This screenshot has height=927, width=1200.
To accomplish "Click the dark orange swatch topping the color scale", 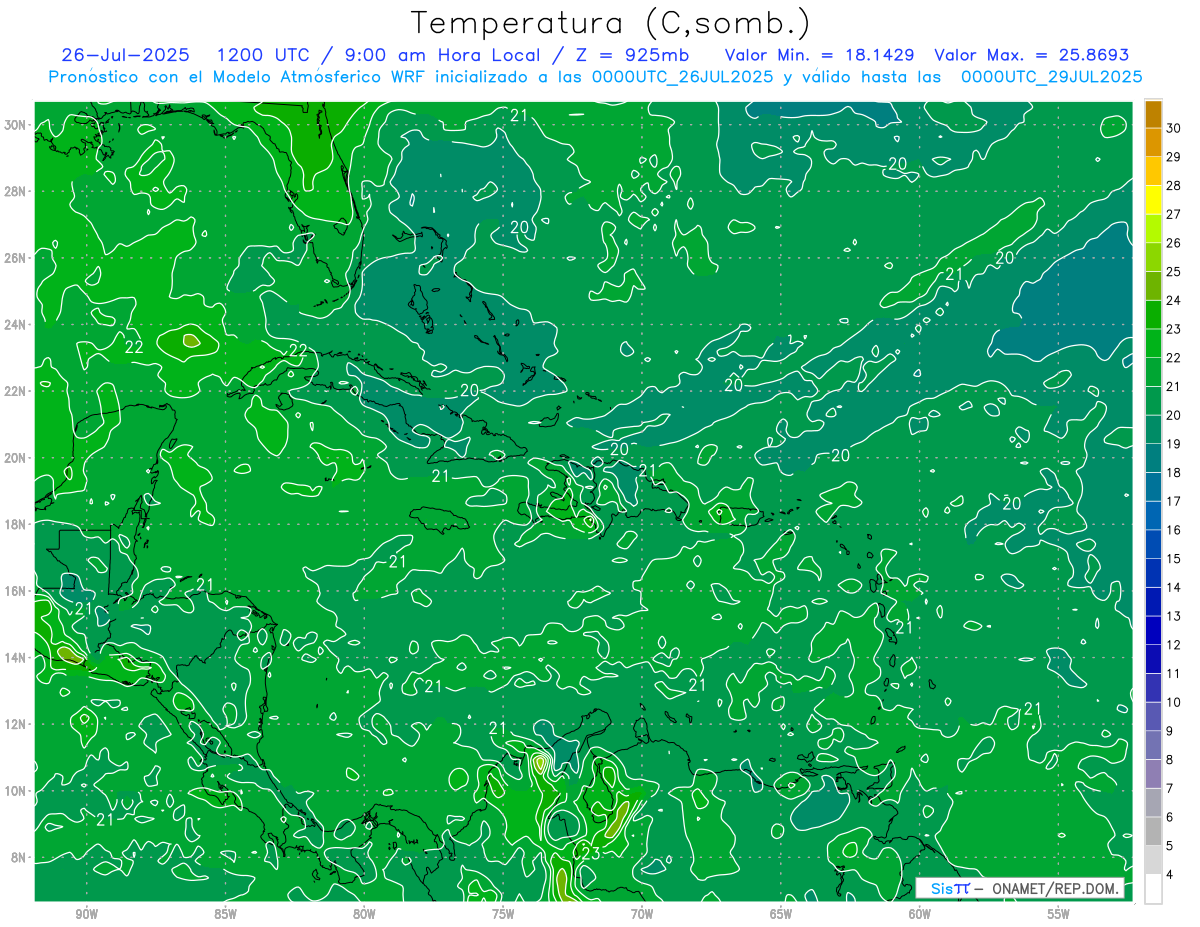I will click(1153, 114).
